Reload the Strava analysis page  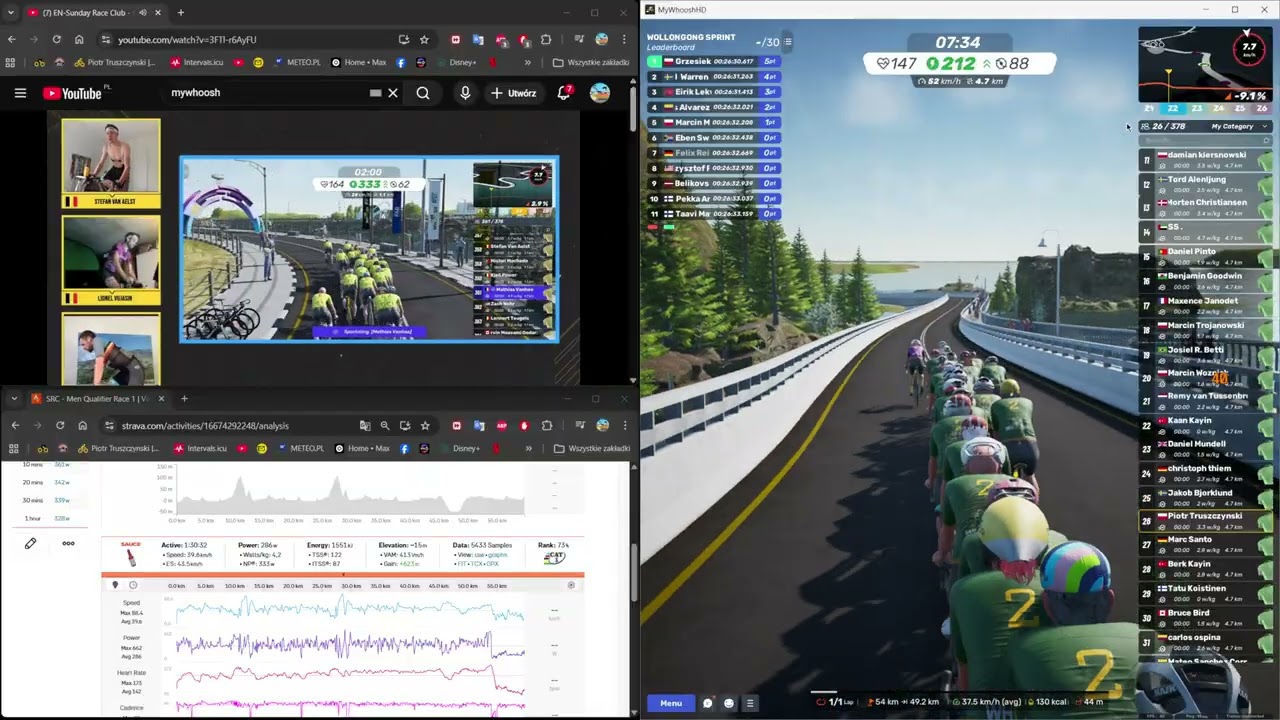click(60, 426)
